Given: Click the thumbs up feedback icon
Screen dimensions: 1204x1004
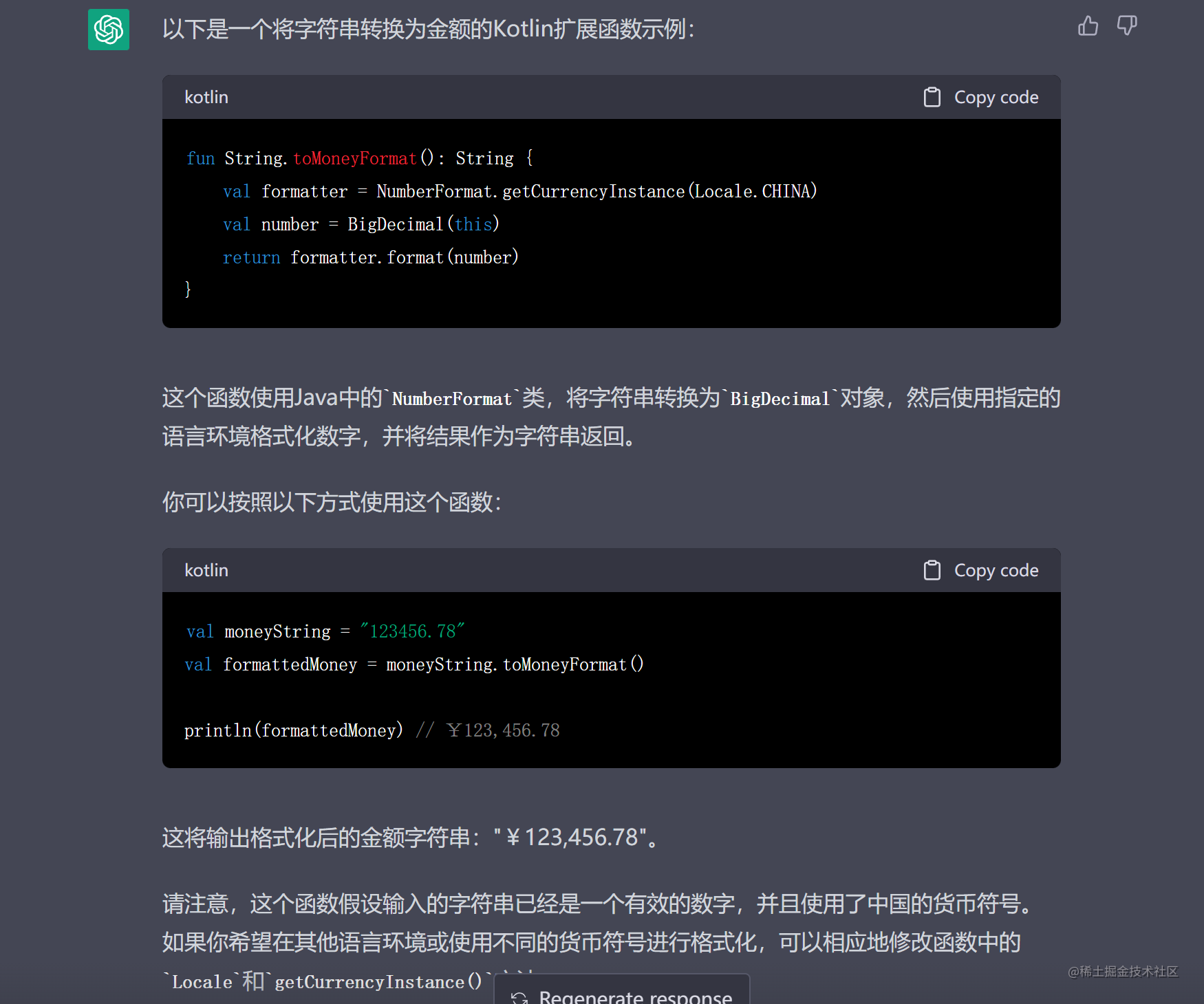Looking at the screenshot, I should (1088, 26).
